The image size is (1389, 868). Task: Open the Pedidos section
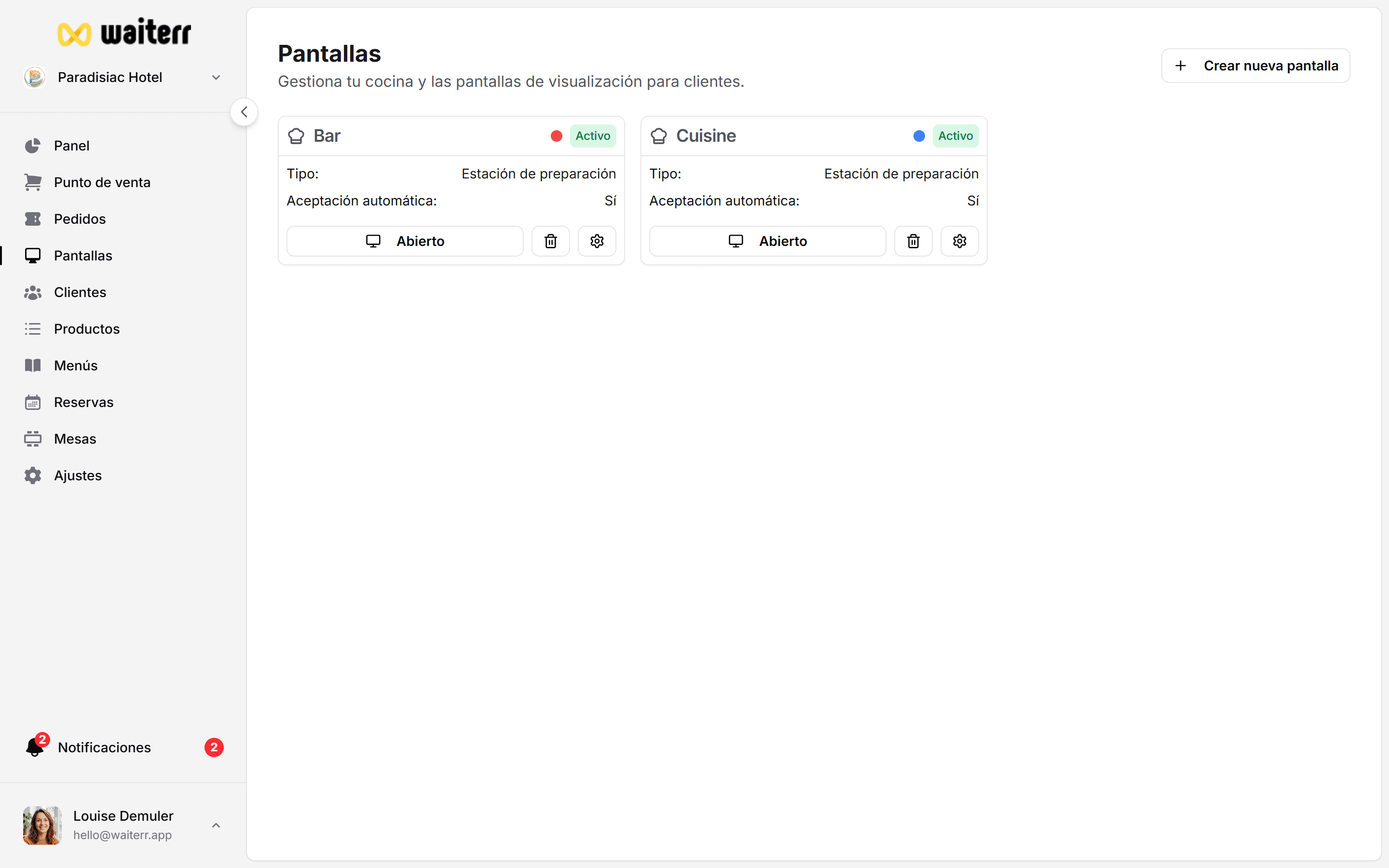tap(123, 219)
